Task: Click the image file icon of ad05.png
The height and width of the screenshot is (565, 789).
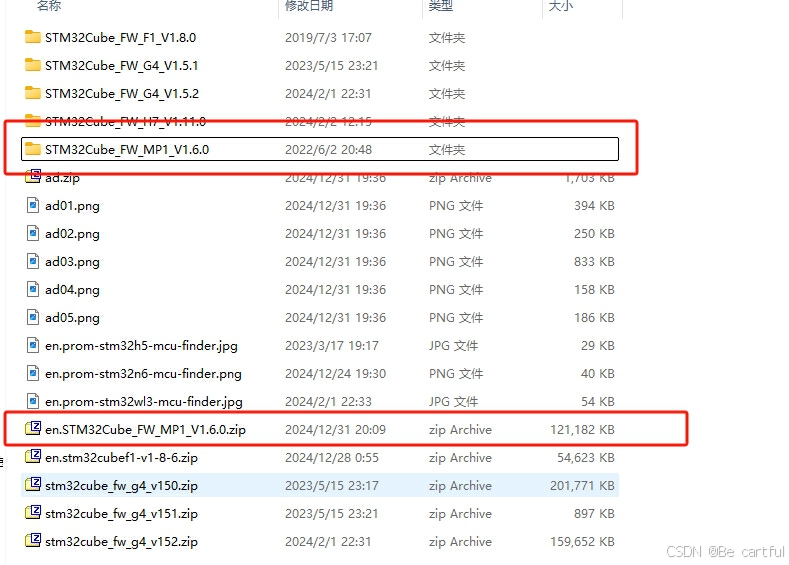Action: (x=33, y=317)
